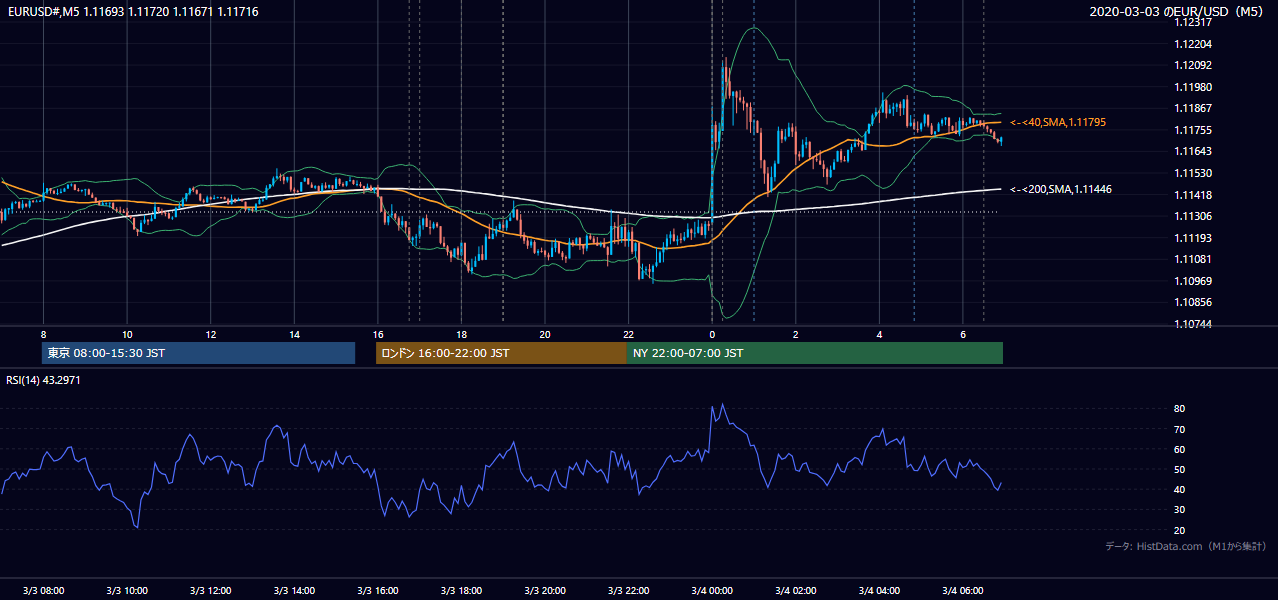
Task: Select the 東京 08:00-15:30 JST session bar
Action: coord(198,353)
